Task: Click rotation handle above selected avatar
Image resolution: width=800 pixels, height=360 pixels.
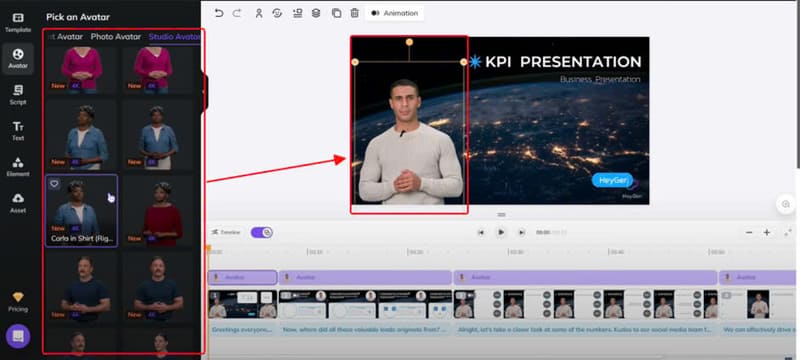Action: (x=409, y=42)
